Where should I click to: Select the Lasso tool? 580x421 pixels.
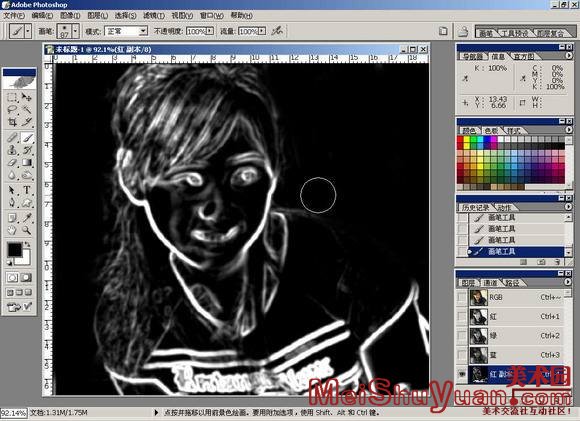12,110
